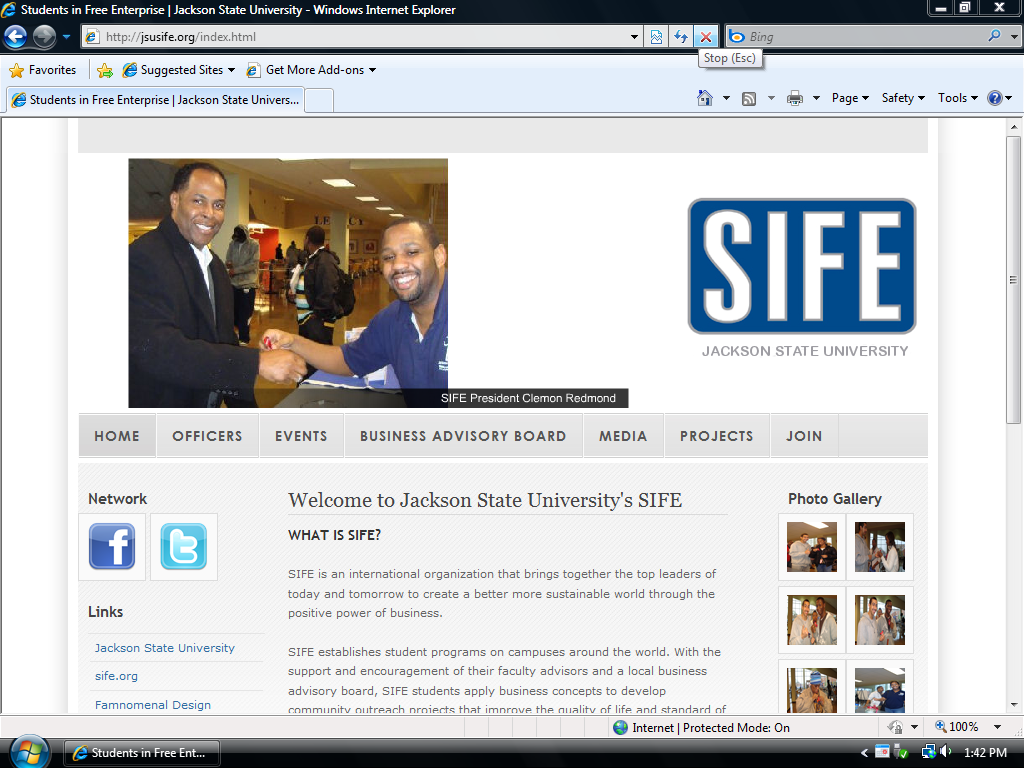1024x768 pixels.
Task: Follow the Famnomenal Design link
Action: [x=153, y=705]
